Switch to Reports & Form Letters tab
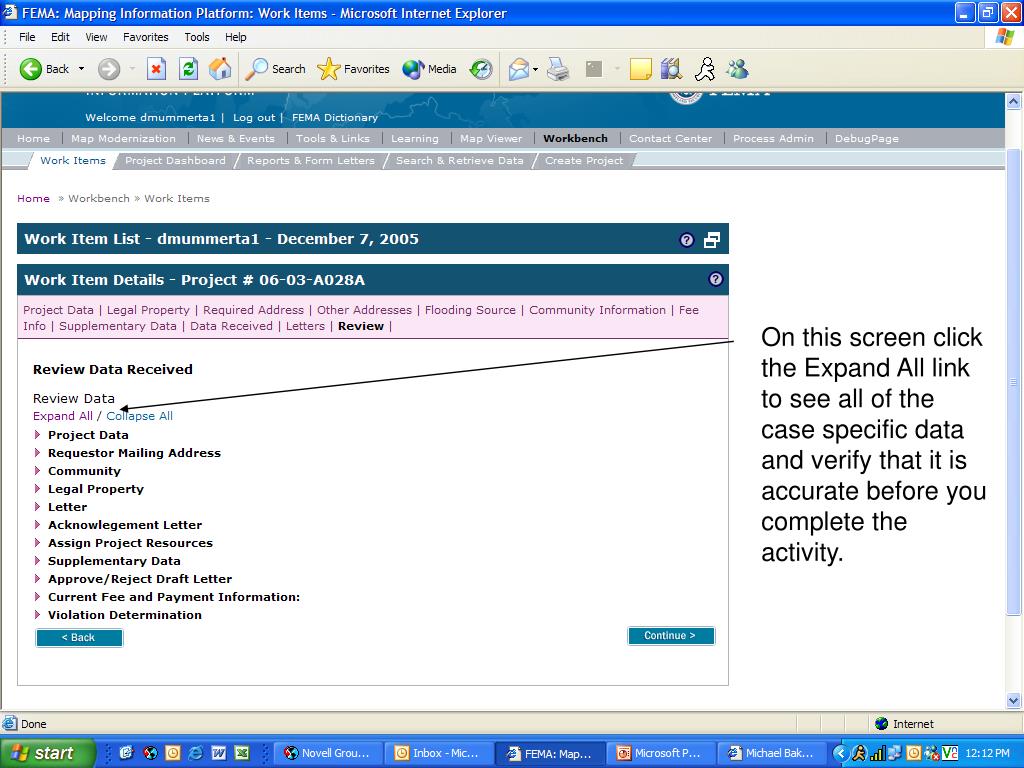 (311, 161)
